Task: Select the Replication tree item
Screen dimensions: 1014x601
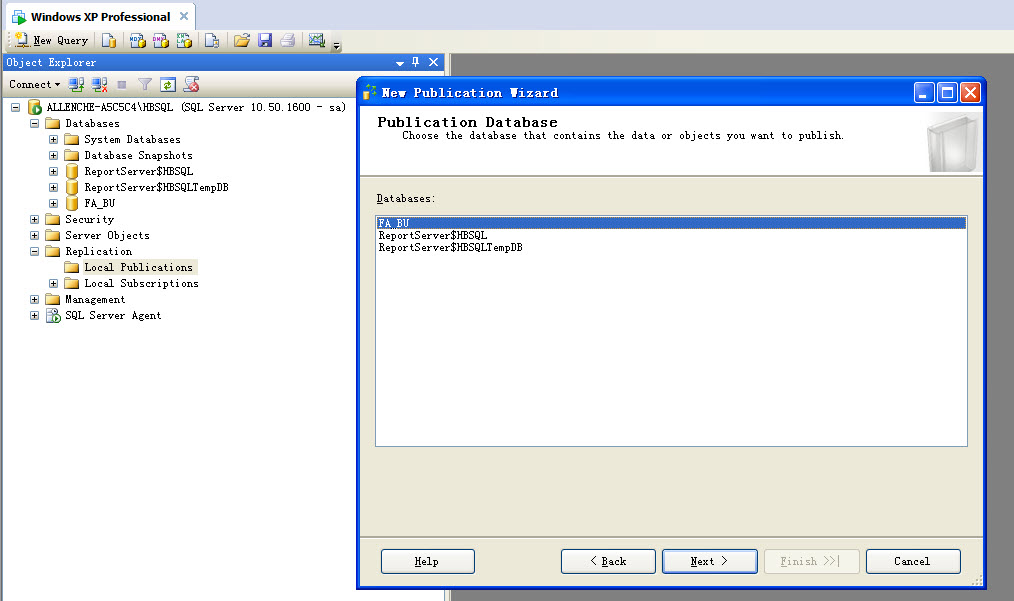Action: [x=98, y=252]
